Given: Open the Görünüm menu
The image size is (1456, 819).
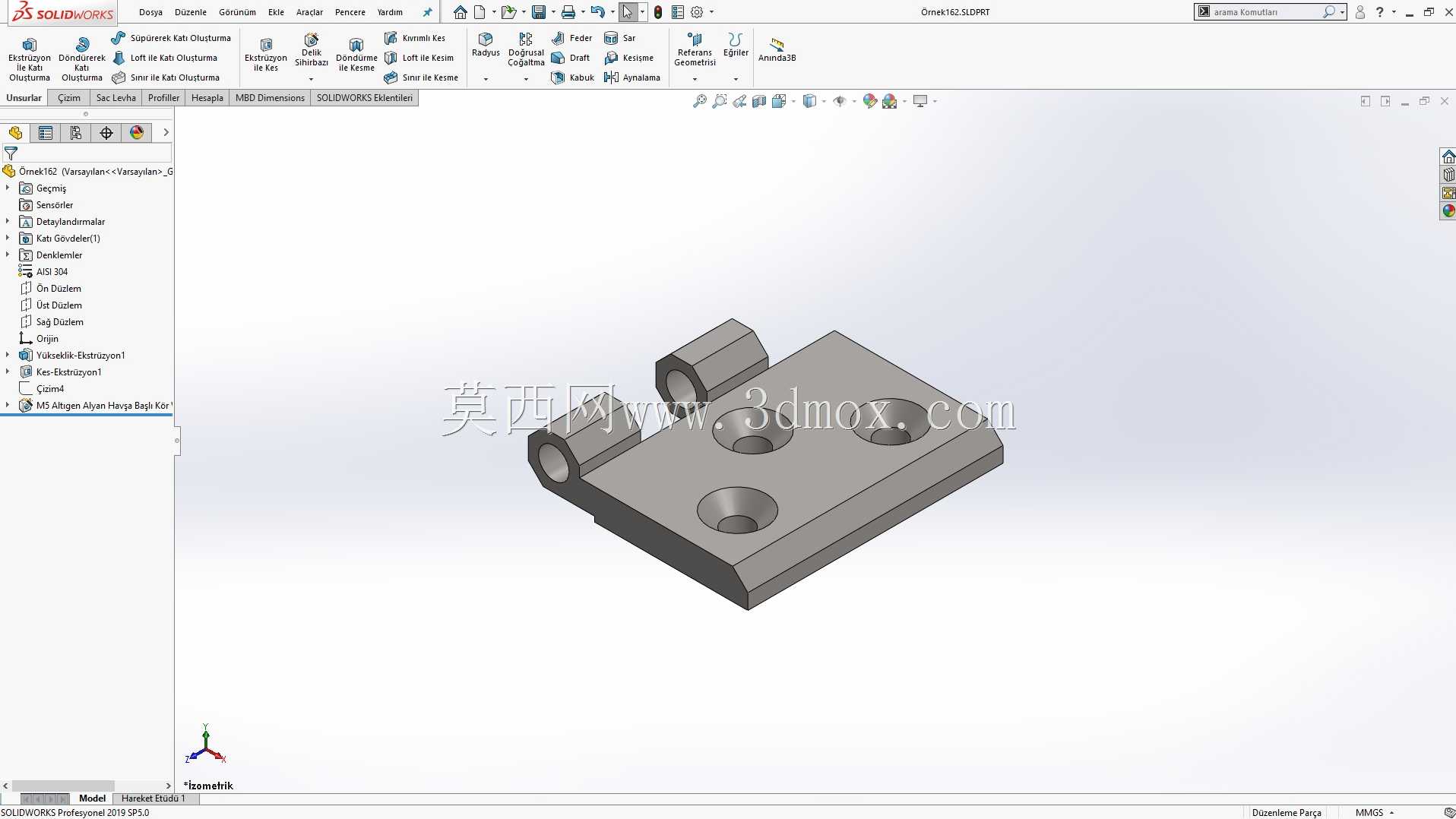Looking at the screenshot, I should [x=237, y=12].
